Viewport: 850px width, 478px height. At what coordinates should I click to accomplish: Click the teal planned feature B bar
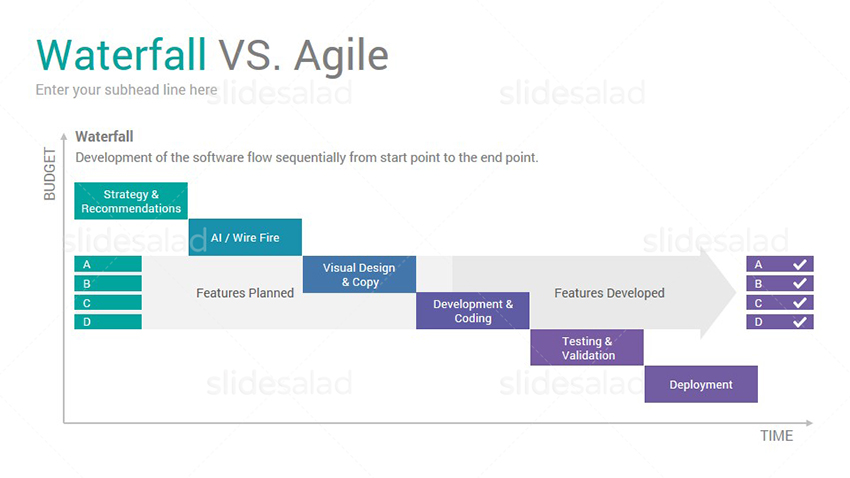tap(108, 283)
